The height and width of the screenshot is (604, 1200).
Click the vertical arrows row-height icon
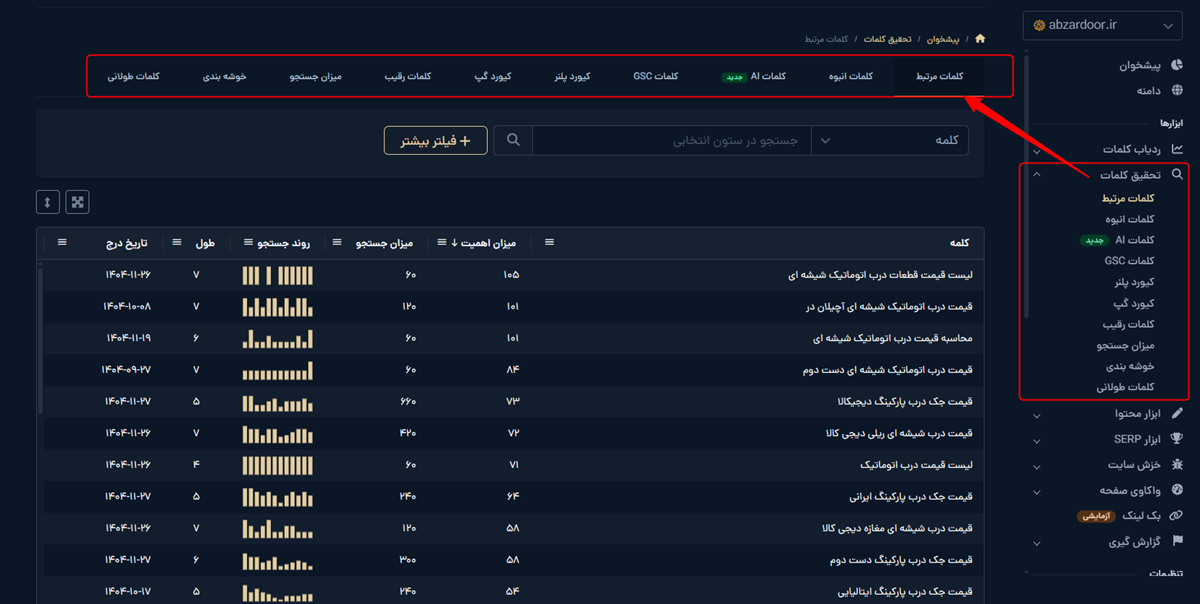click(x=47, y=202)
